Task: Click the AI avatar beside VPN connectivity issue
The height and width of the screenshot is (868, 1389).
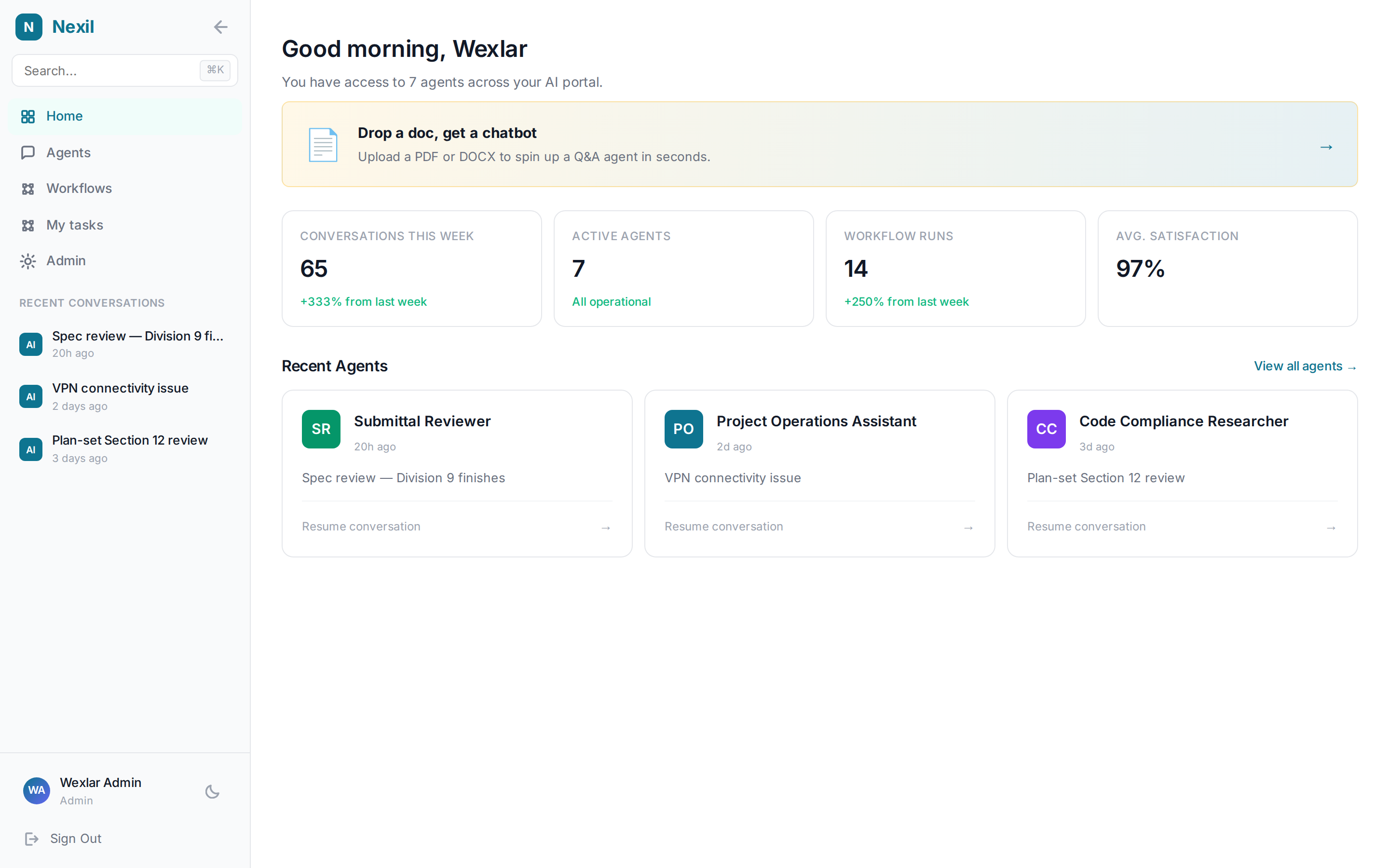Action: (x=31, y=397)
